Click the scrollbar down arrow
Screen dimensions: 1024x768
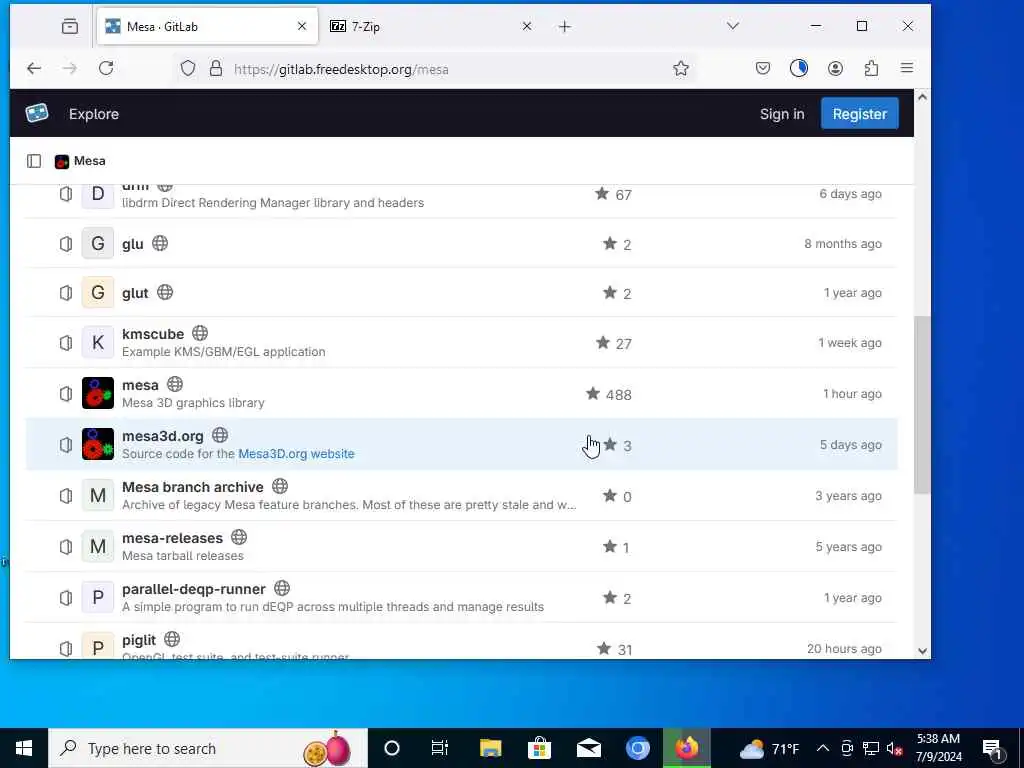(x=922, y=650)
